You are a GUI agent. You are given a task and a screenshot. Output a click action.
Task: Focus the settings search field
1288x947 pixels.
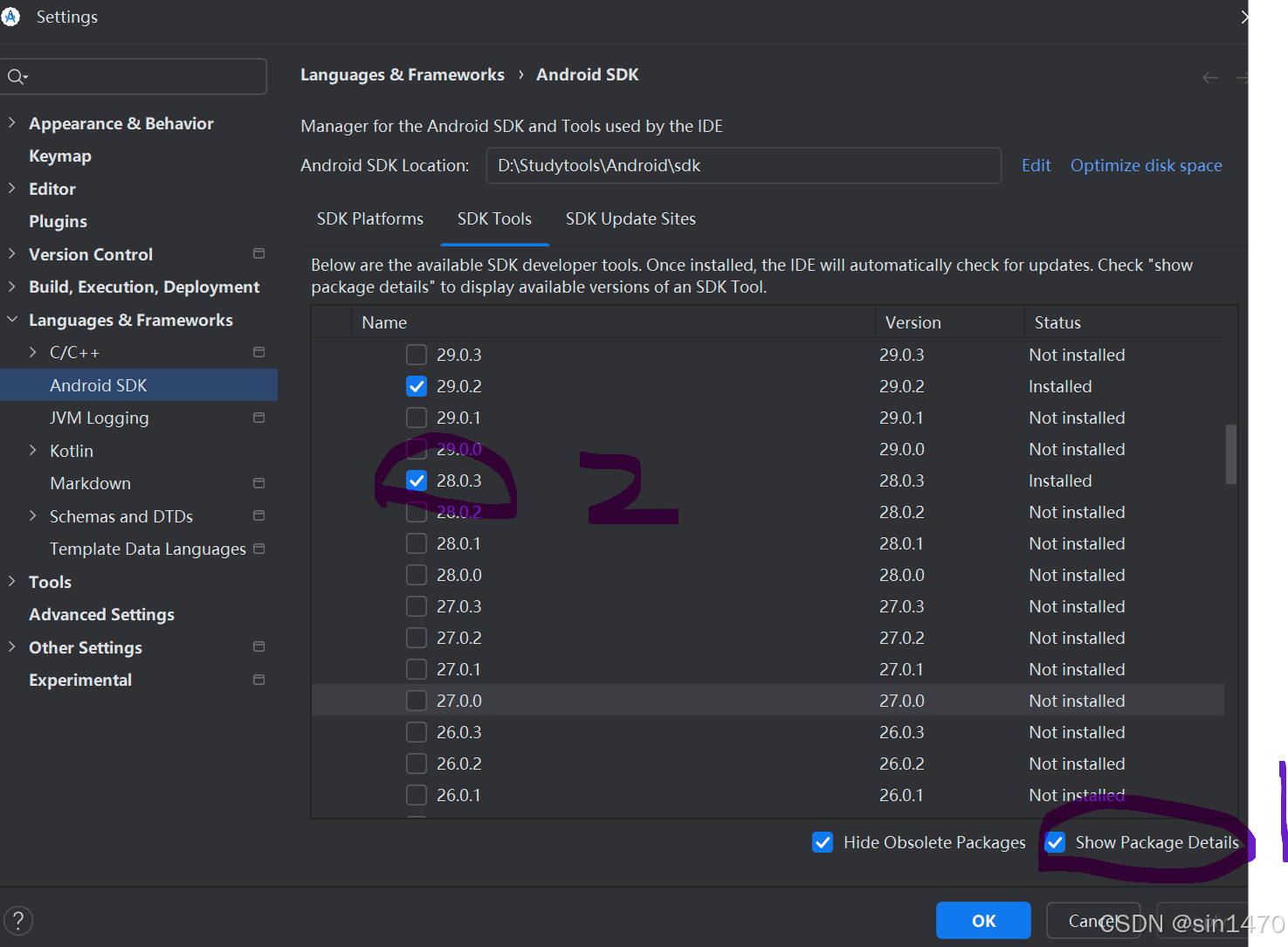134,77
